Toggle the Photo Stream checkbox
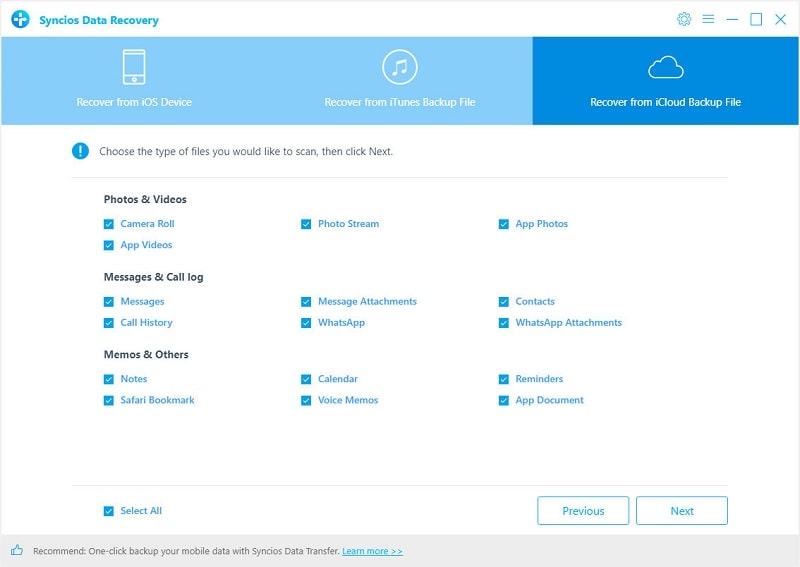This screenshot has height=567, width=800. 306,224
